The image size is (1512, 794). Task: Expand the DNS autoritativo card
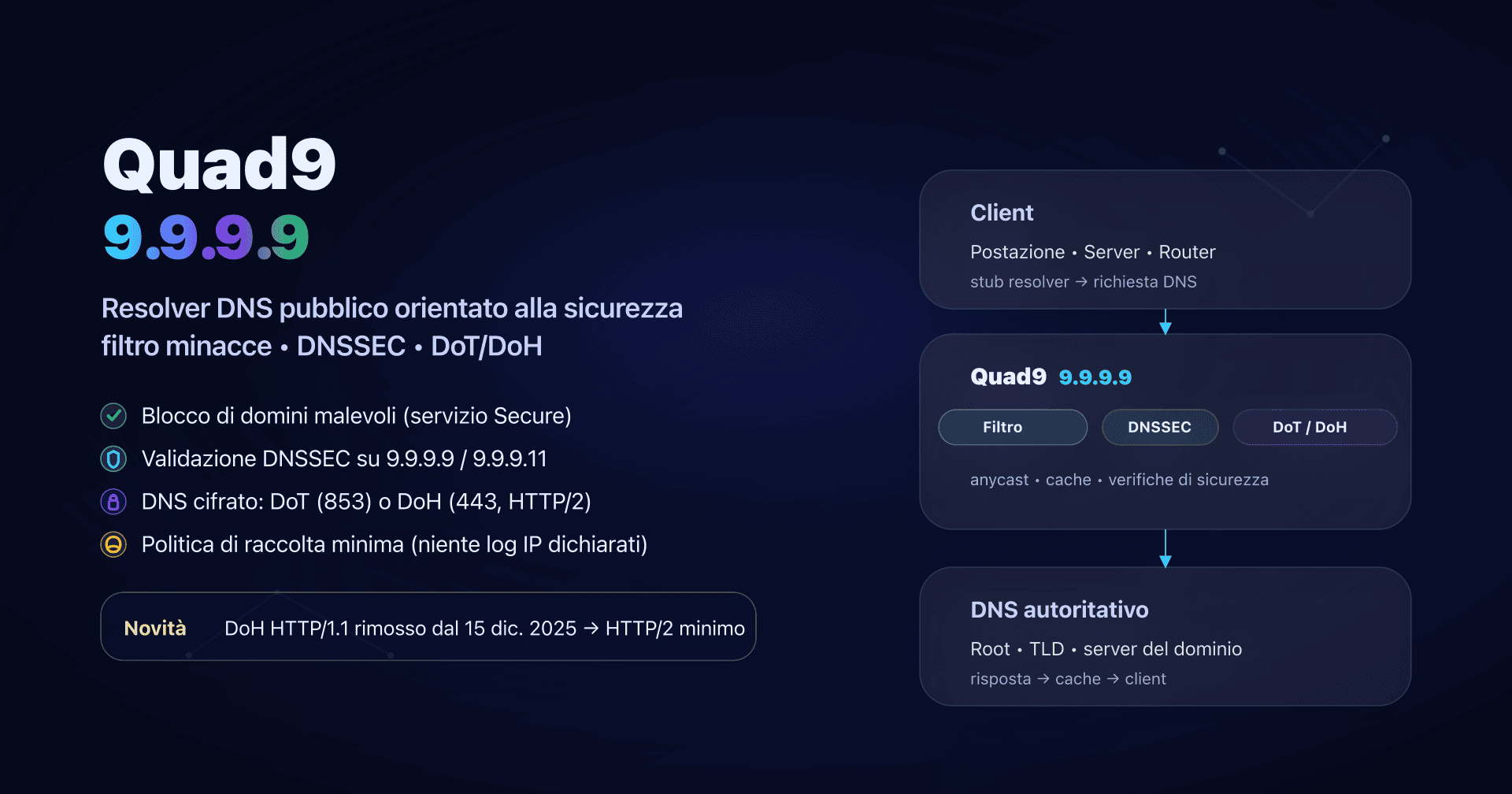1165,636
